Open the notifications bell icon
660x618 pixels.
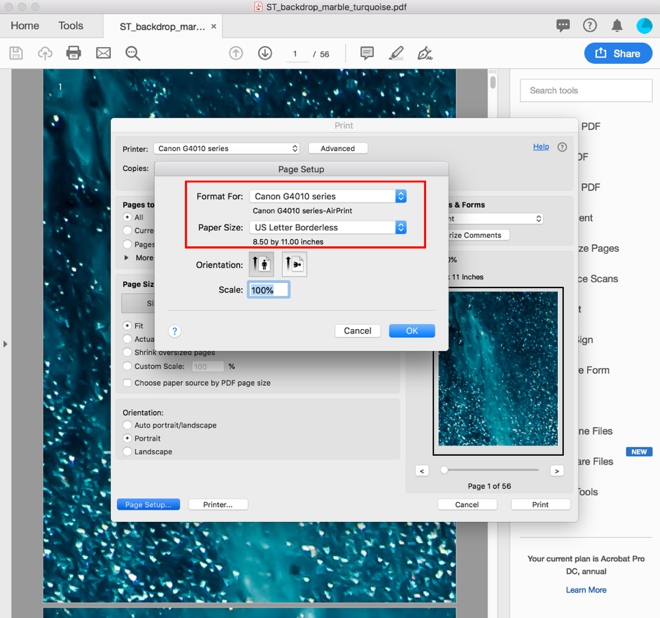(x=617, y=26)
